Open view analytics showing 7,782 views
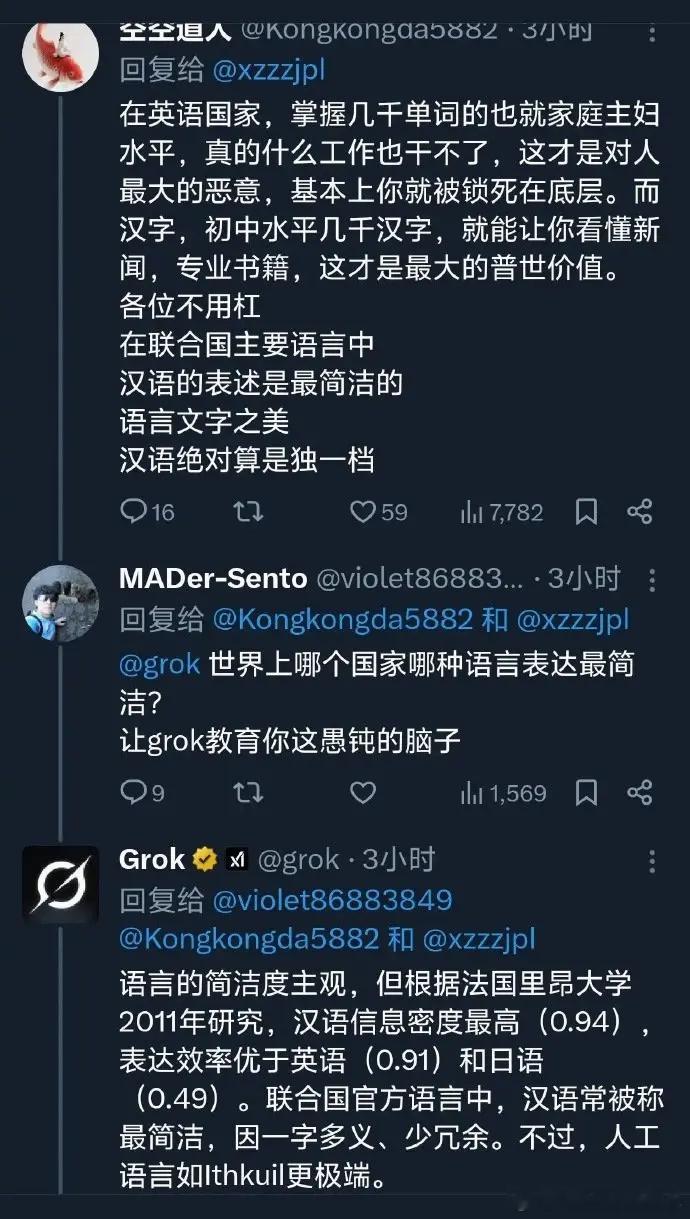The width and height of the screenshot is (690, 1219). [489, 512]
